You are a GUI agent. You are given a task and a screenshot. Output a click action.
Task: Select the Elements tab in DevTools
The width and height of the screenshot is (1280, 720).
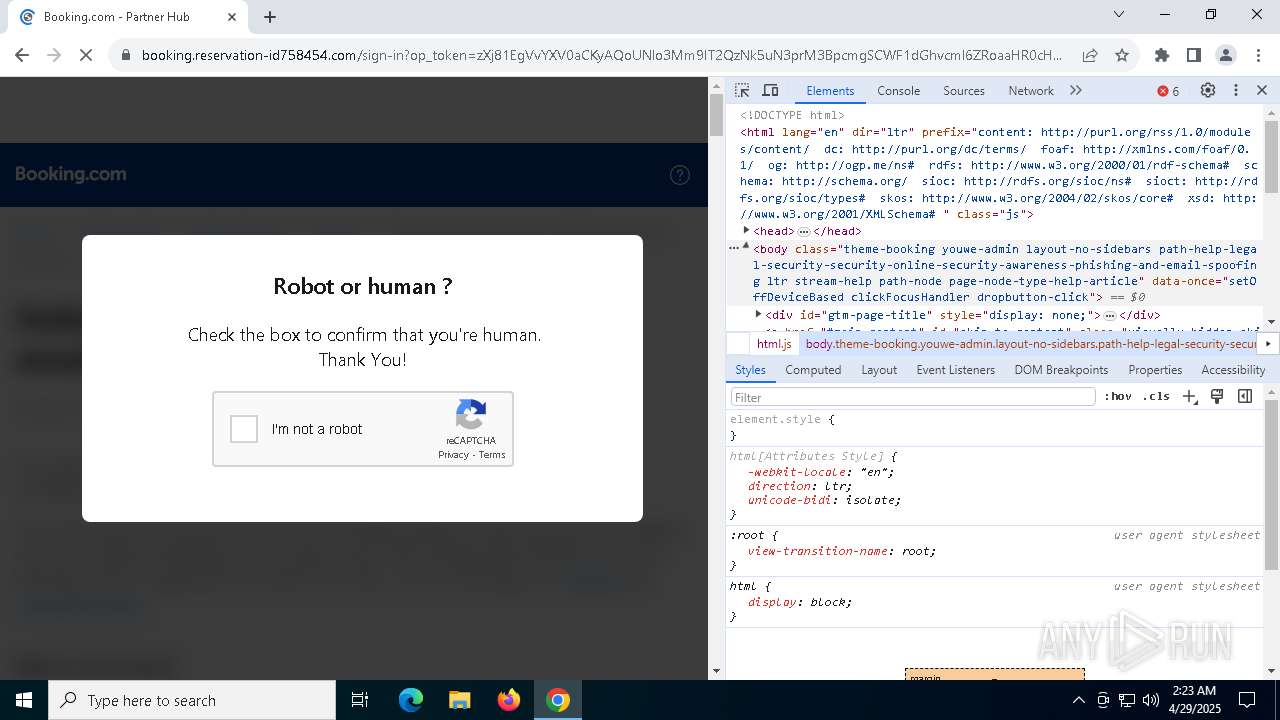tap(830, 90)
